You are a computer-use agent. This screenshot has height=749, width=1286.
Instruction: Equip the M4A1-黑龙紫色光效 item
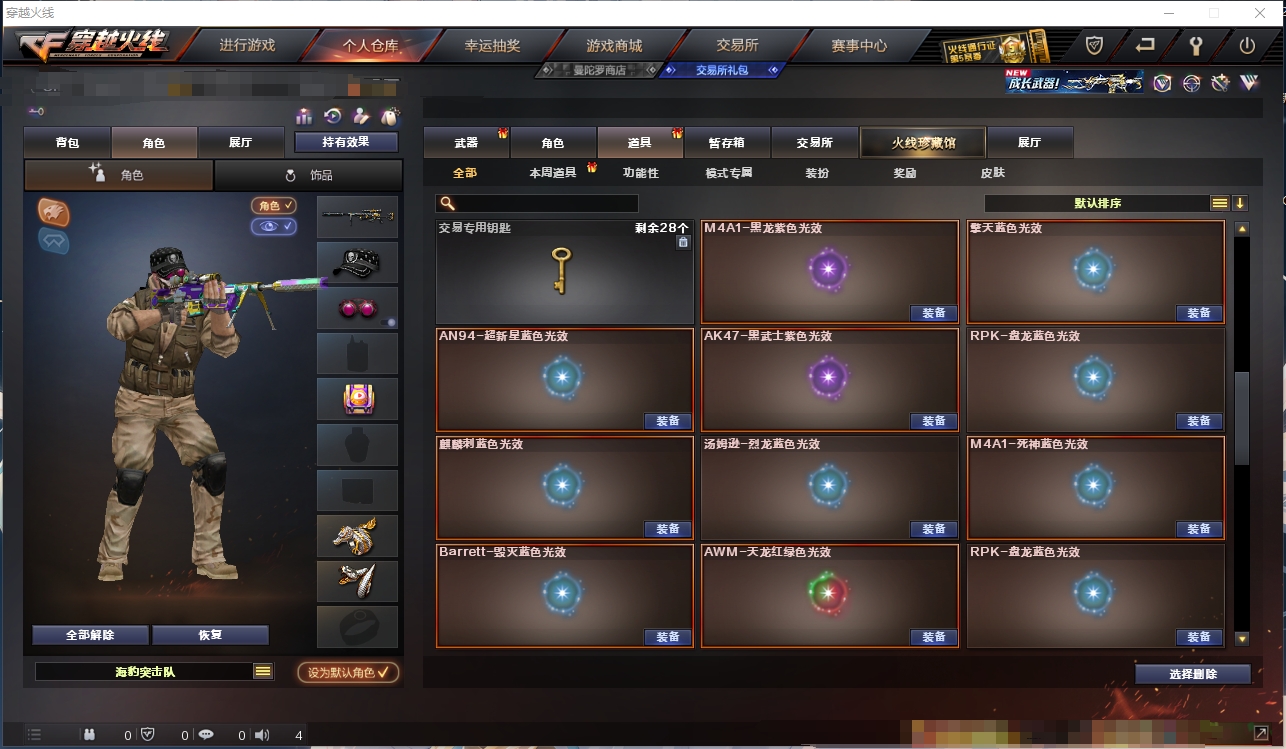coord(934,313)
